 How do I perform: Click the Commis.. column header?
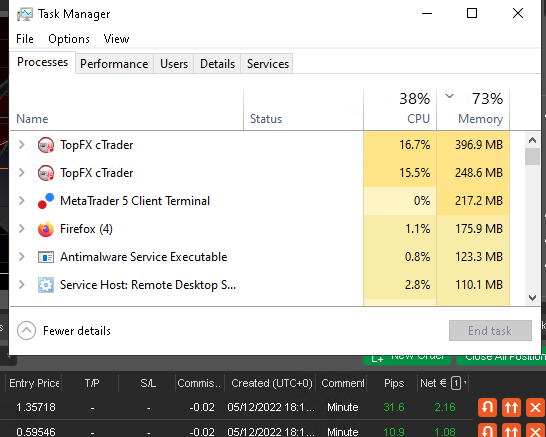coord(199,383)
